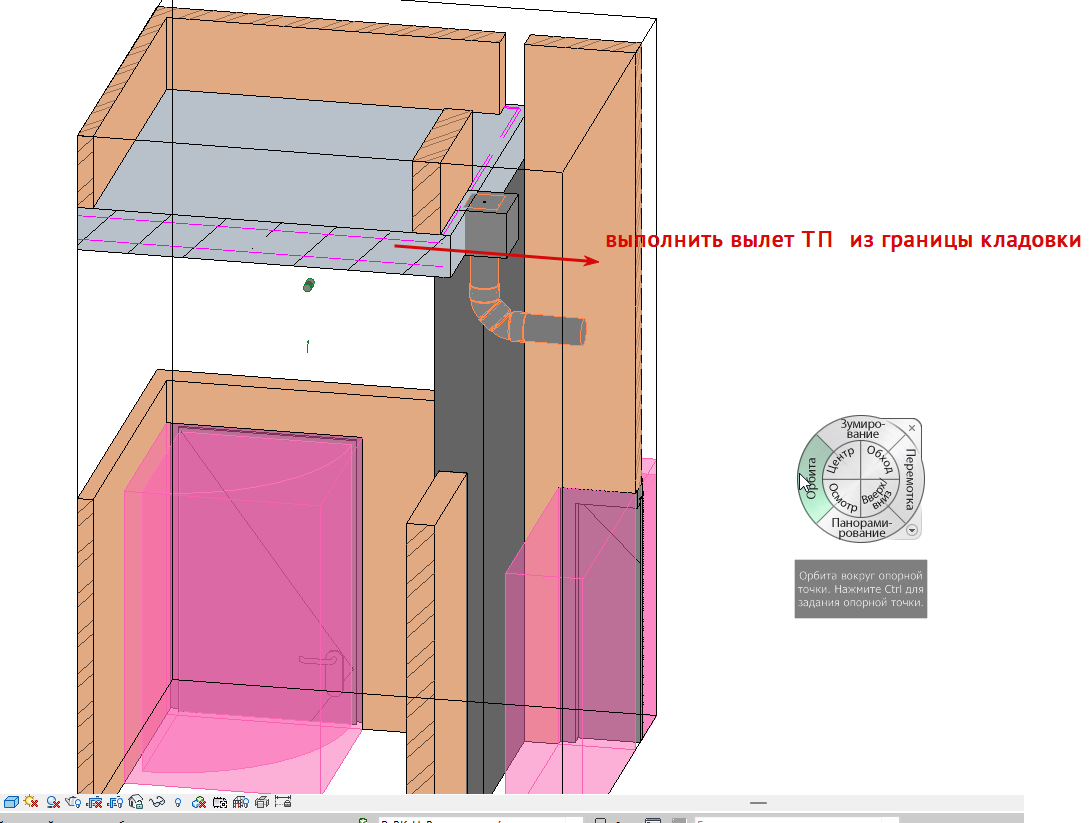The height and width of the screenshot is (823, 1090).
Task: Open the Rendering dialog teapot icon
Action: pyautogui.click(x=73, y=802)
